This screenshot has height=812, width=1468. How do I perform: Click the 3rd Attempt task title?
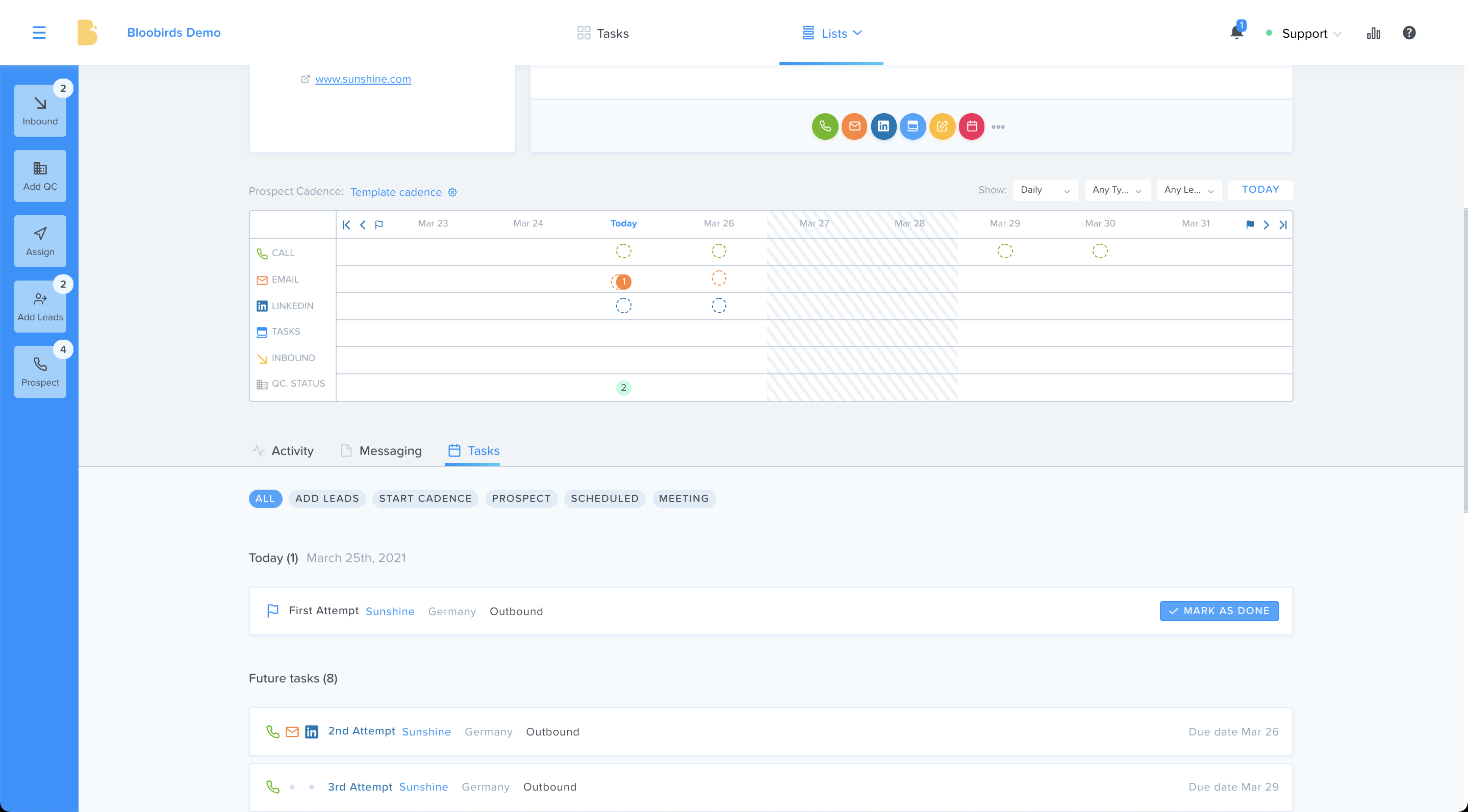(360, 787)
